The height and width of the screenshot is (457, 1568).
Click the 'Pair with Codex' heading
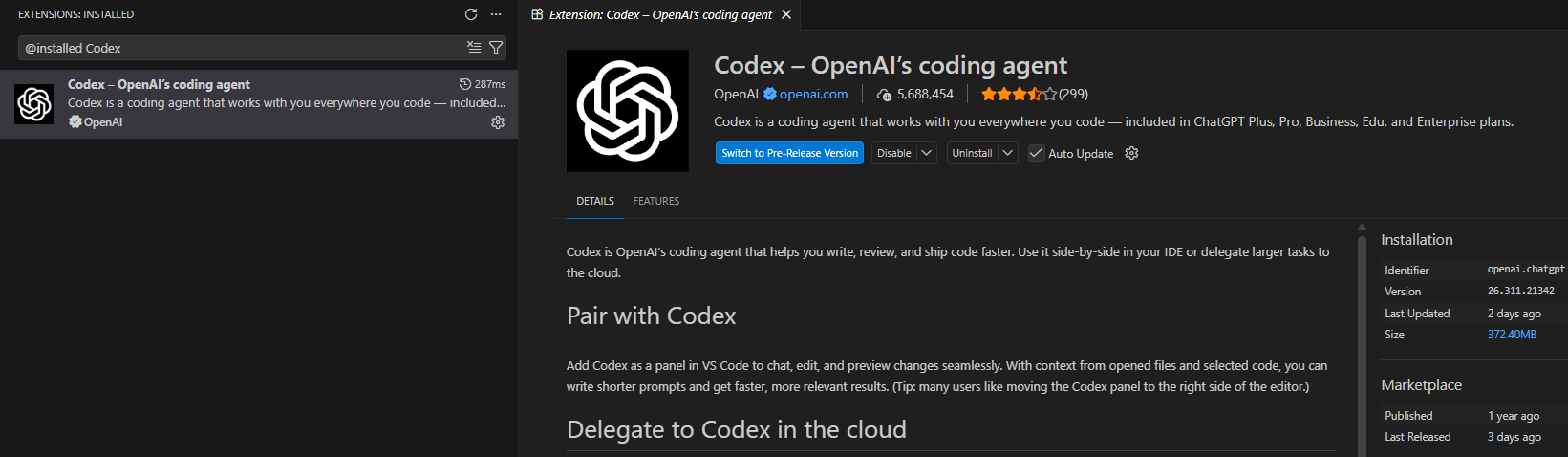[x=652, y=316]
